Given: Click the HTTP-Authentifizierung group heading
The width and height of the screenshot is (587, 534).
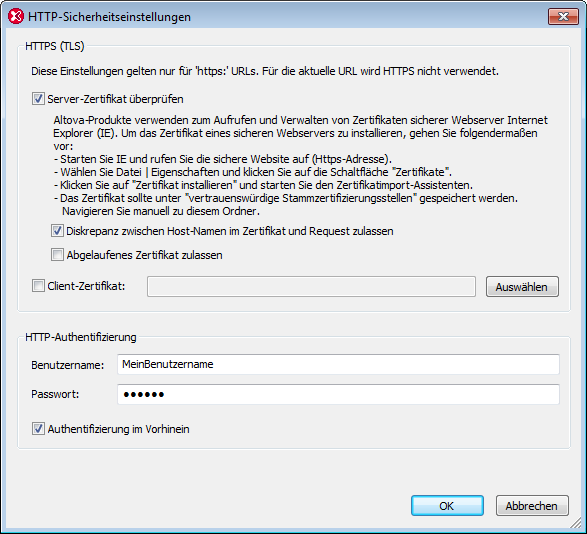Looking at the screenshot, I should [x=80, y=337].
